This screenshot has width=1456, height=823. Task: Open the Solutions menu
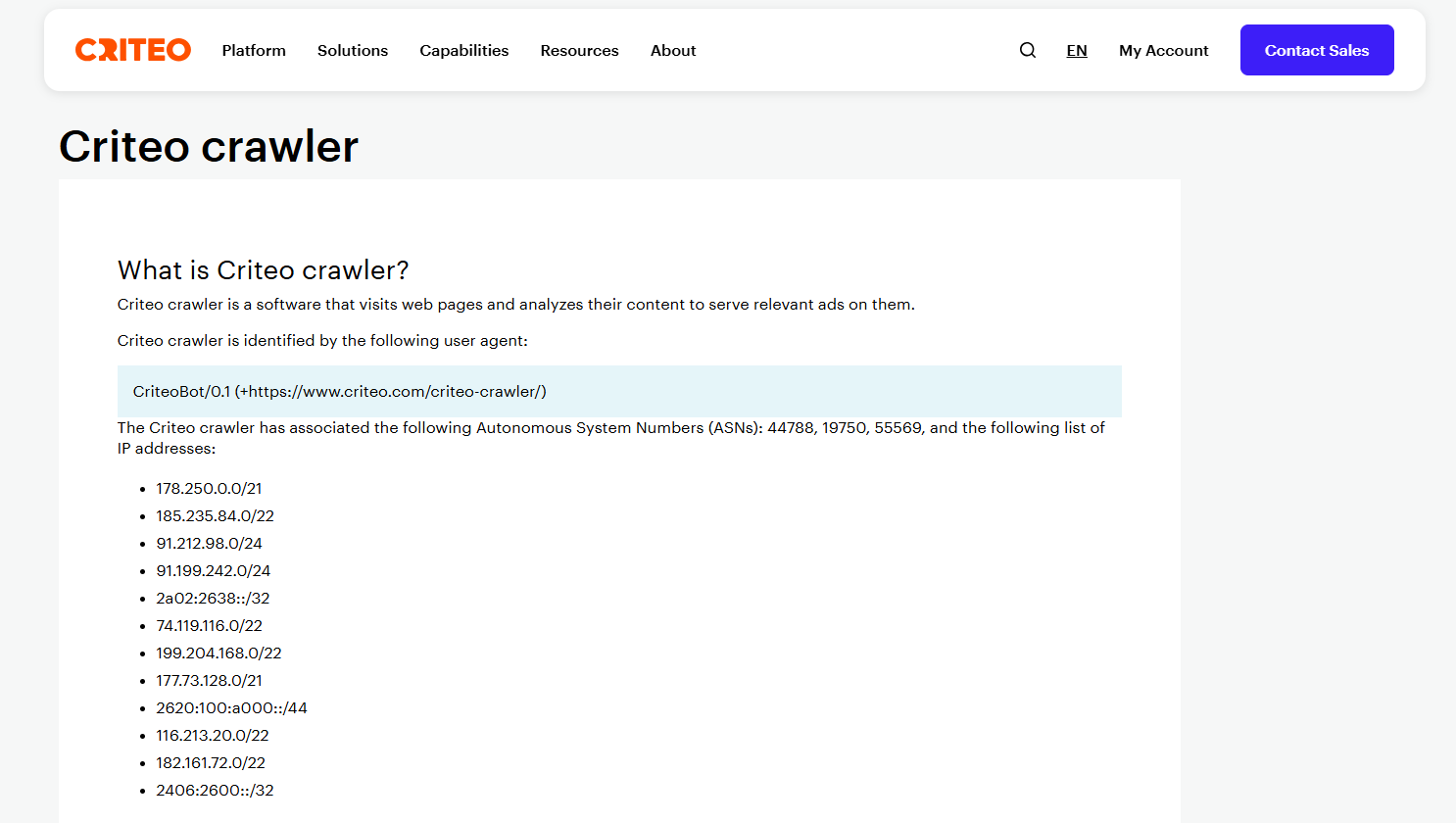353,50
